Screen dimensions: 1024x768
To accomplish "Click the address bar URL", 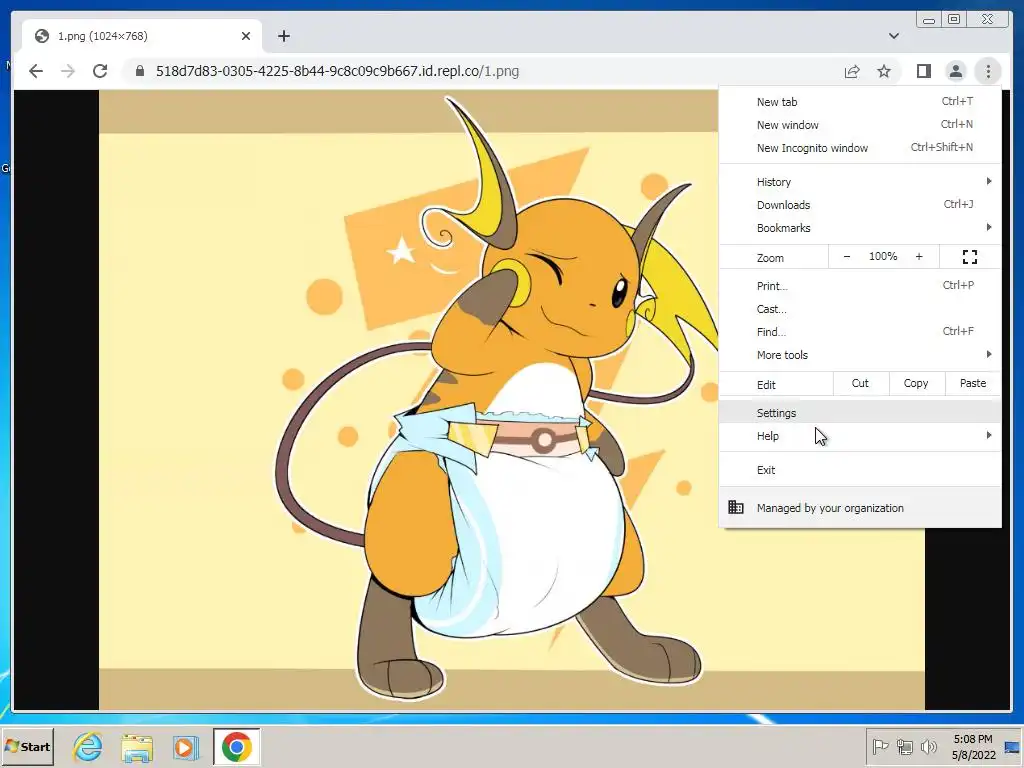I will pos(337,71).
